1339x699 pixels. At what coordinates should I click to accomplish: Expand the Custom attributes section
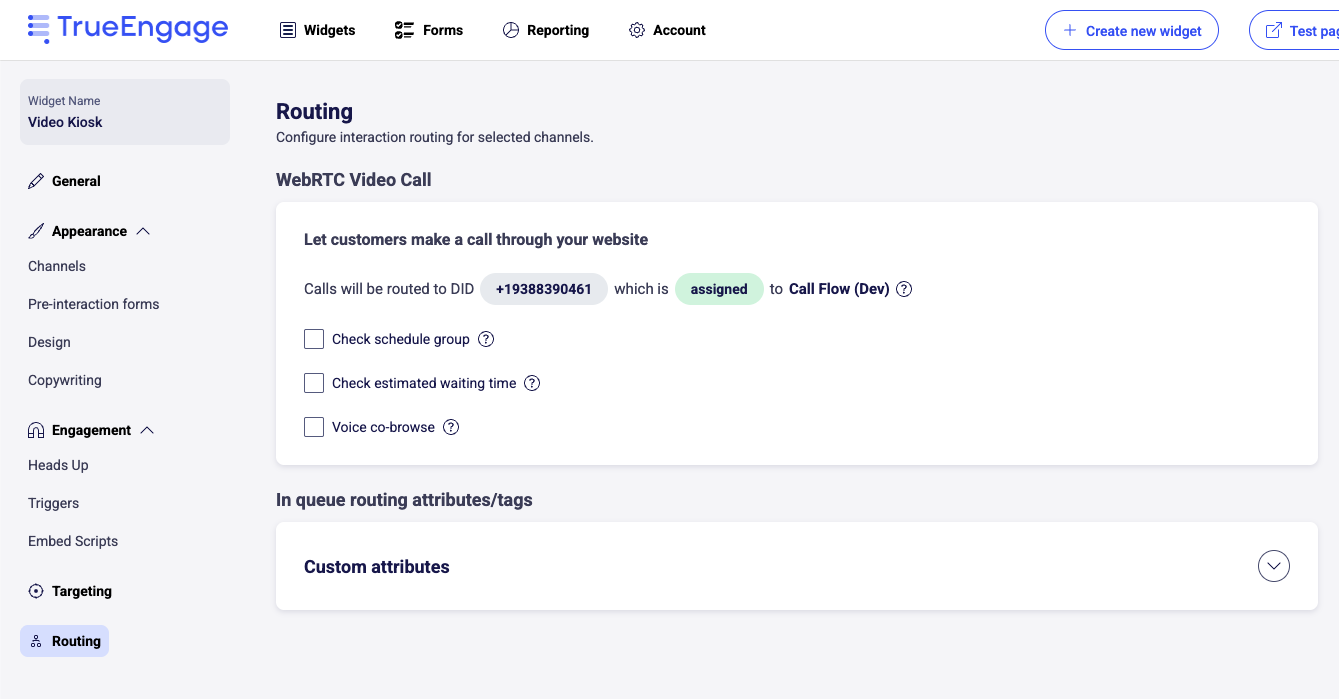(1273, 566)
